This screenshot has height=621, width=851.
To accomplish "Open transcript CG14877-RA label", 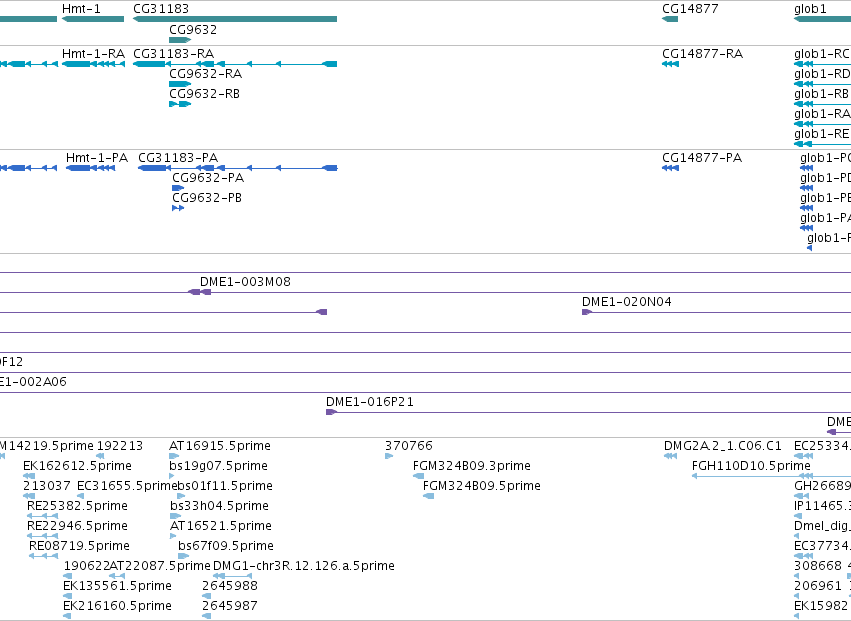I will pyautogui.click(x=703, y=54).
